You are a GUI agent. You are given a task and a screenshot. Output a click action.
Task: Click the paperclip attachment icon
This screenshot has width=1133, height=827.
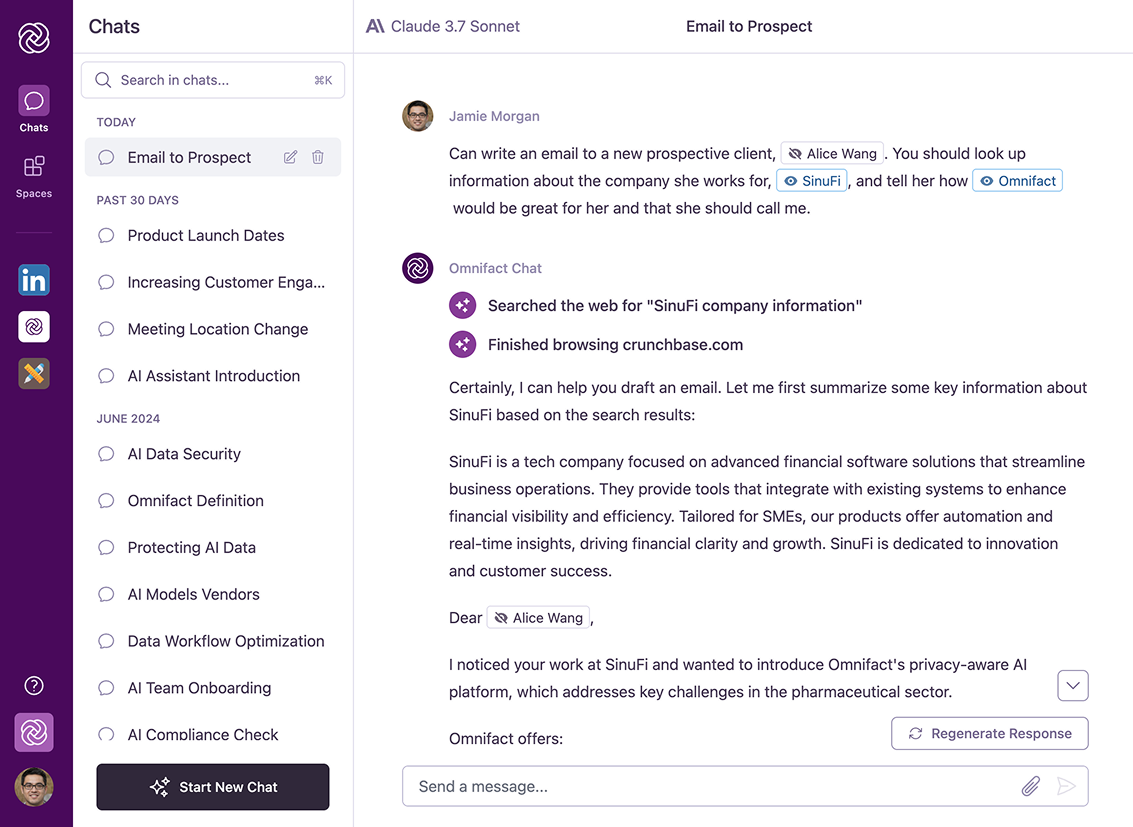pos(1030,786)
